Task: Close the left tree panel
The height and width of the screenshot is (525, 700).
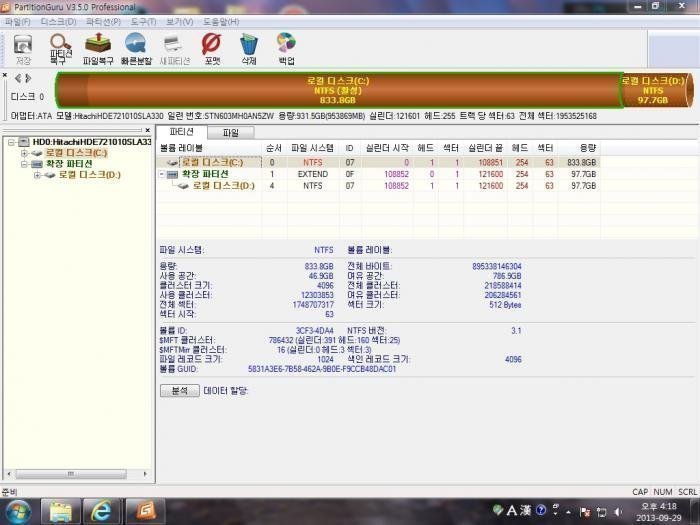Action: pyautogui.click(x=148, y=130)
